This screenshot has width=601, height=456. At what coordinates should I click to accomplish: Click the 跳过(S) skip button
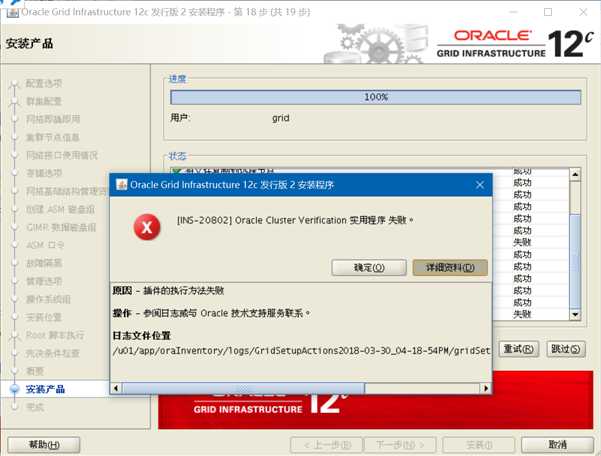click(x=566, y=349)
